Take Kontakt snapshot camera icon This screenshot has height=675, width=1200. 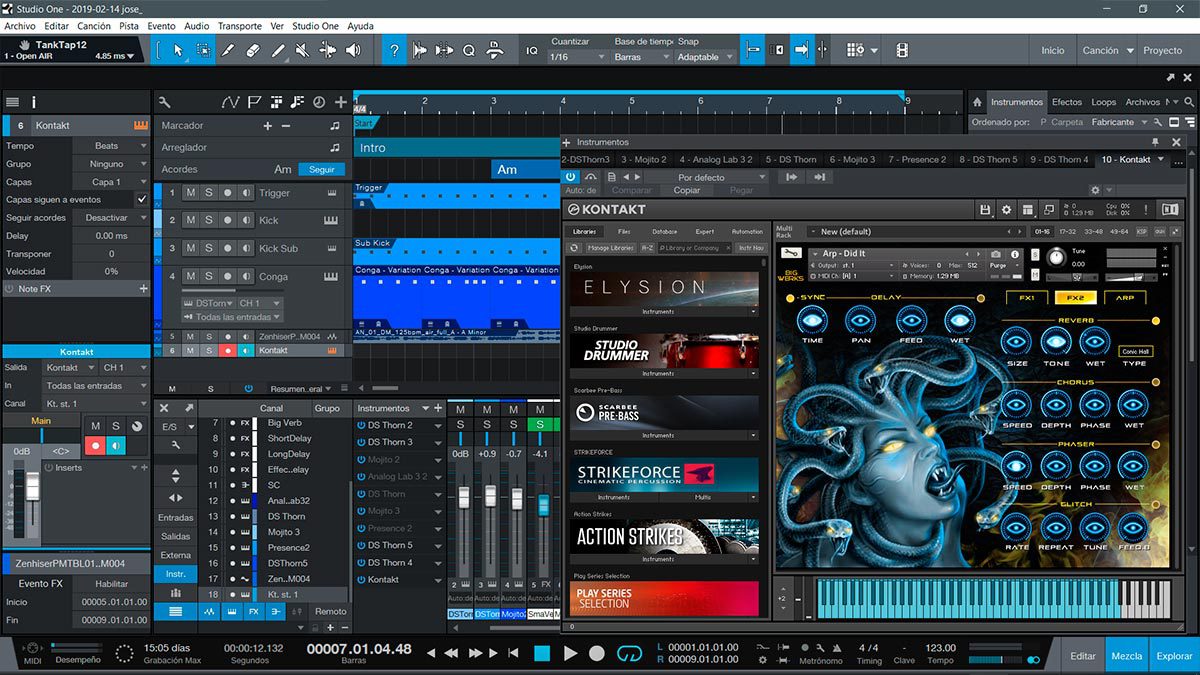tap(996, 254)
